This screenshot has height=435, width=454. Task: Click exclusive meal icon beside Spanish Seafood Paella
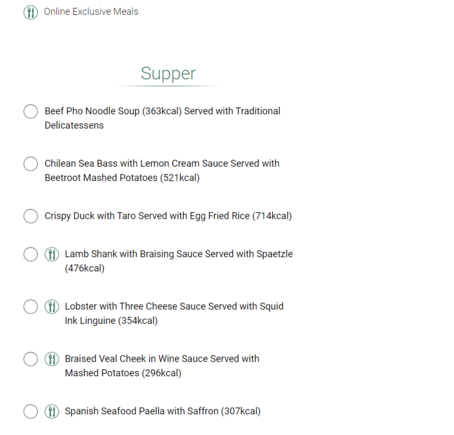52,411
